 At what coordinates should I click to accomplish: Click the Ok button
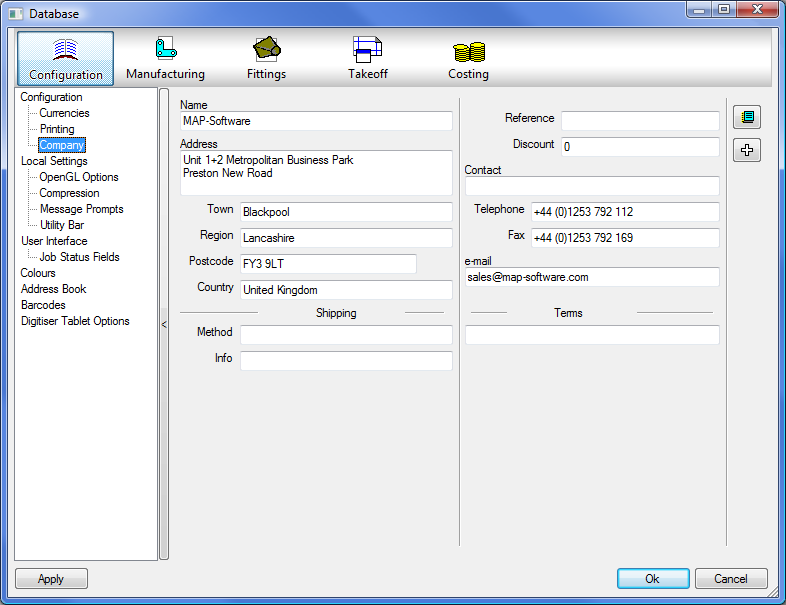(x=653, y=578)
